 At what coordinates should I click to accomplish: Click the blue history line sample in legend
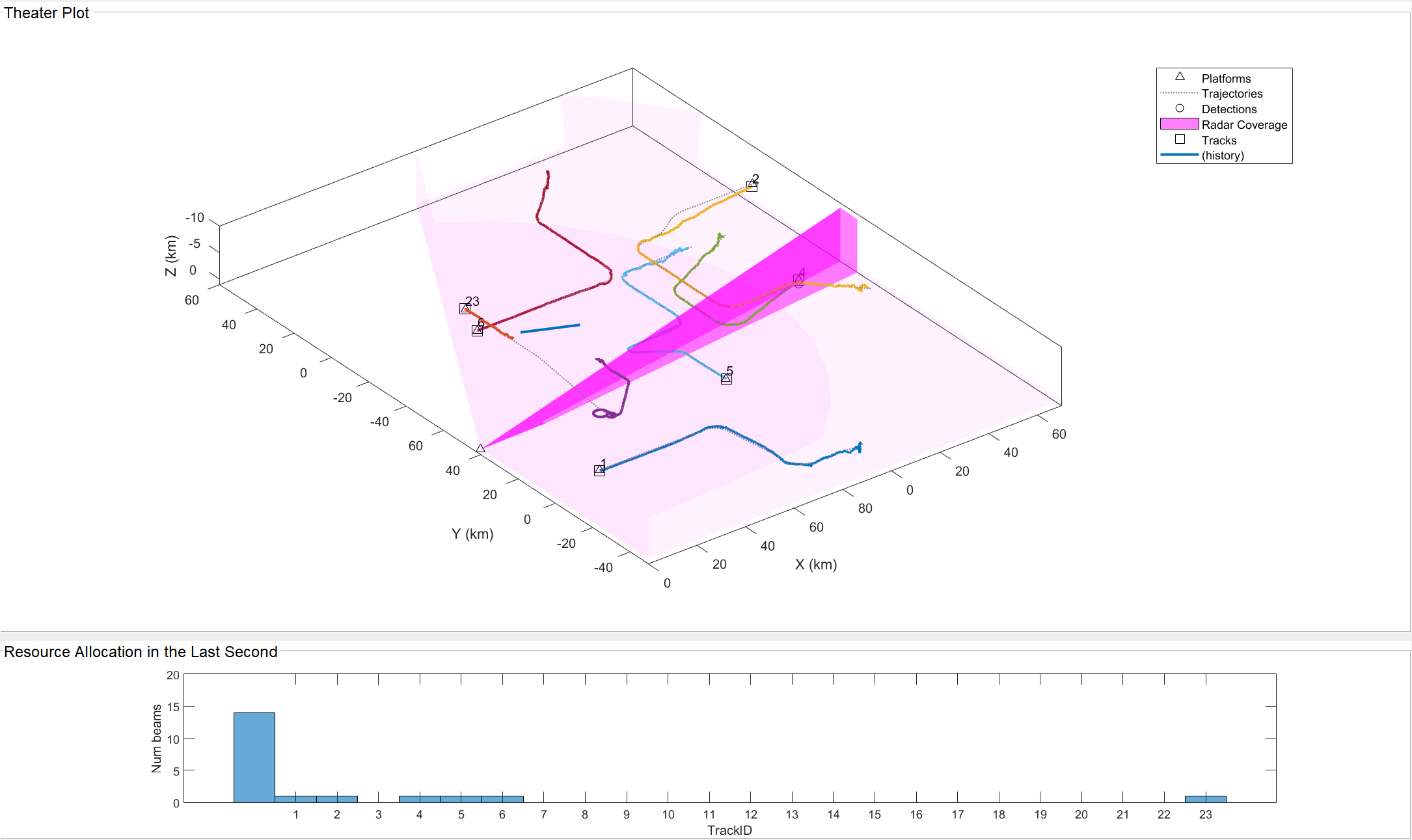click(x=1178, y=155)
